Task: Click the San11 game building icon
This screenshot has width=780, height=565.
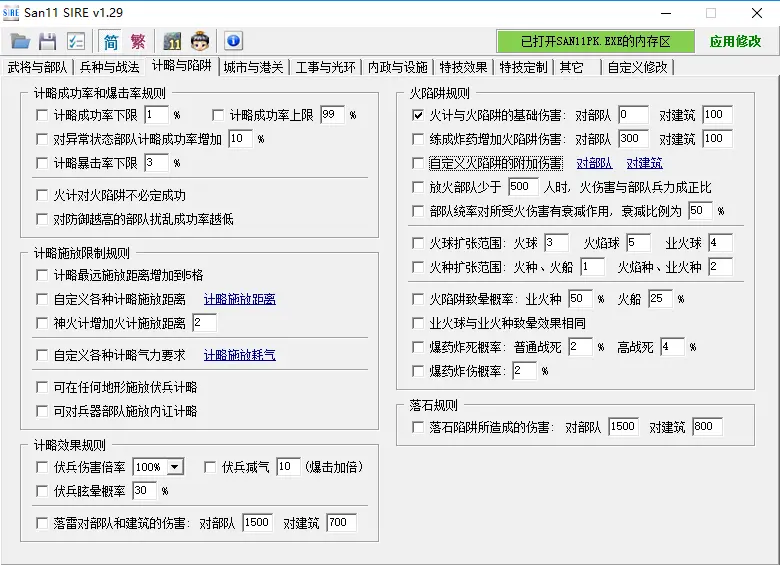Action: coord(172,41)
